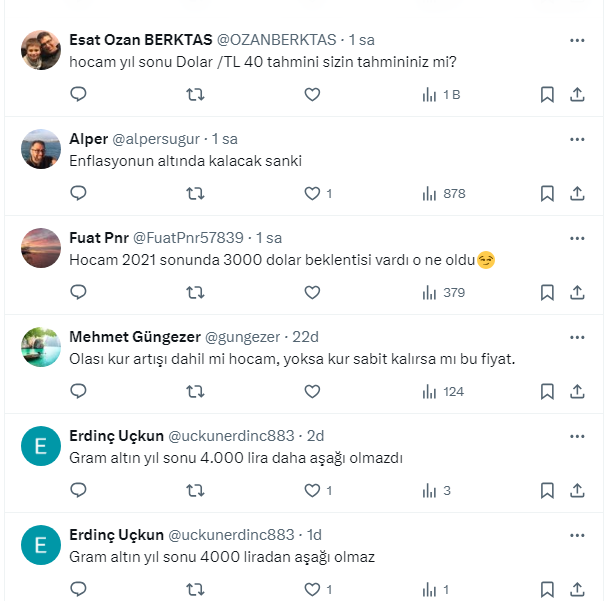Open more options menu on Alper's tweet
This screenshot has width=613, height=601.
577,139
